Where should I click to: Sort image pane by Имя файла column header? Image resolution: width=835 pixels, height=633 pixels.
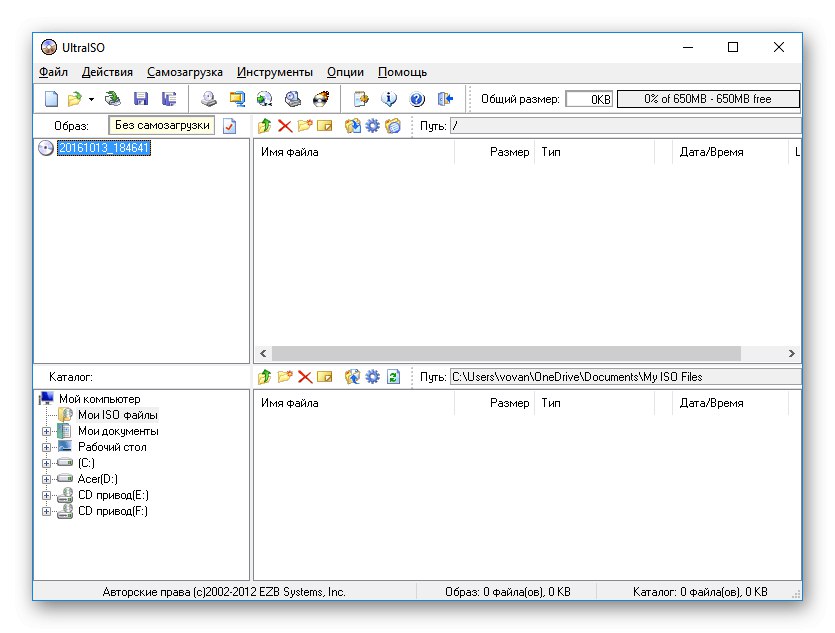tap(354, 152)
